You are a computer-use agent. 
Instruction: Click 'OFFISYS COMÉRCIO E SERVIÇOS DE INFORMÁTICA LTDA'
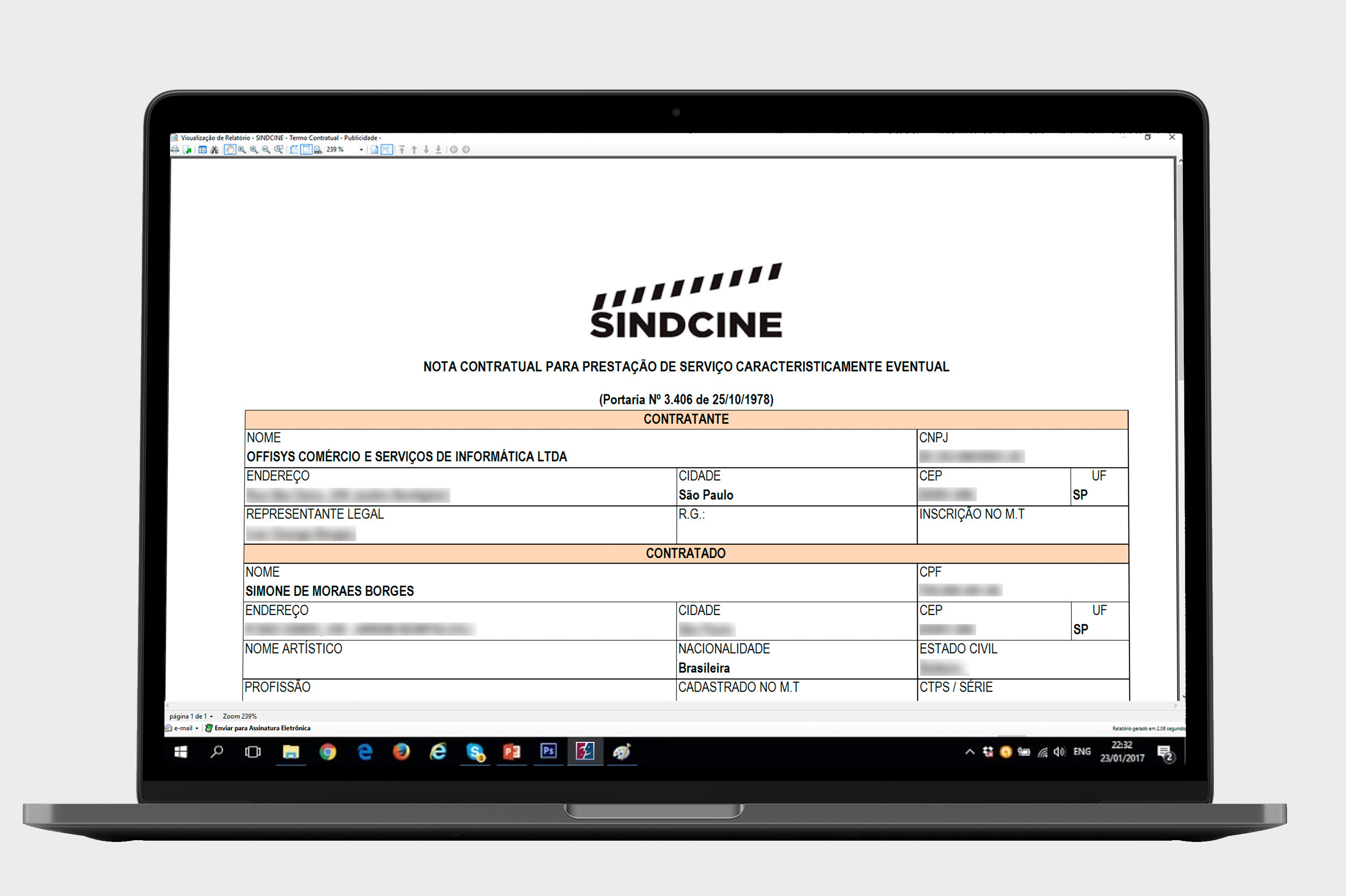point(406,457)
